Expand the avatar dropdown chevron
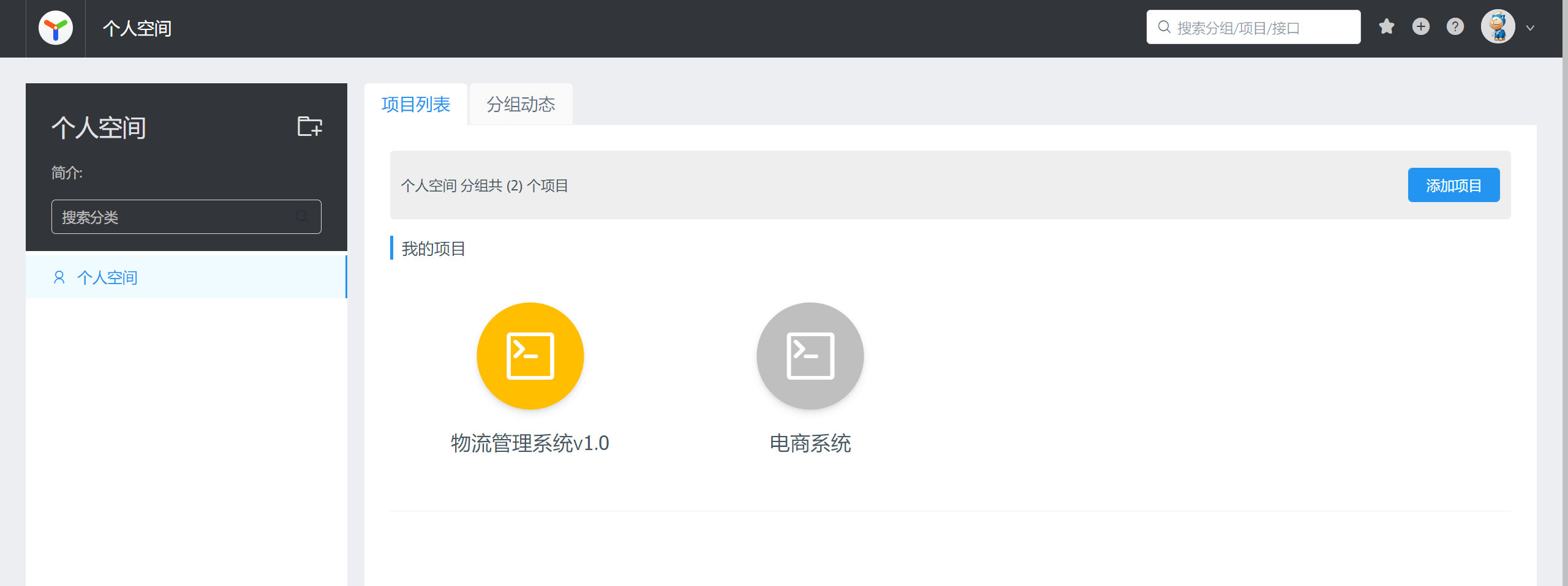The width and height of the screenshot is (1568, 586). point(1531,28)
